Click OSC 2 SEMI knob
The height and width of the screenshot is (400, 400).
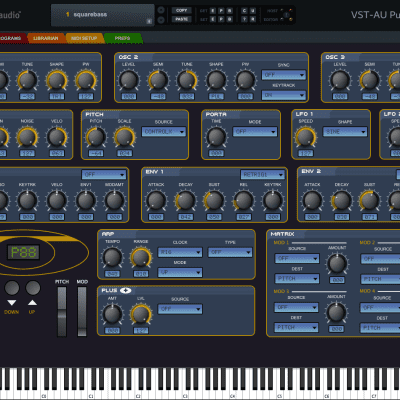click(158, 80)
